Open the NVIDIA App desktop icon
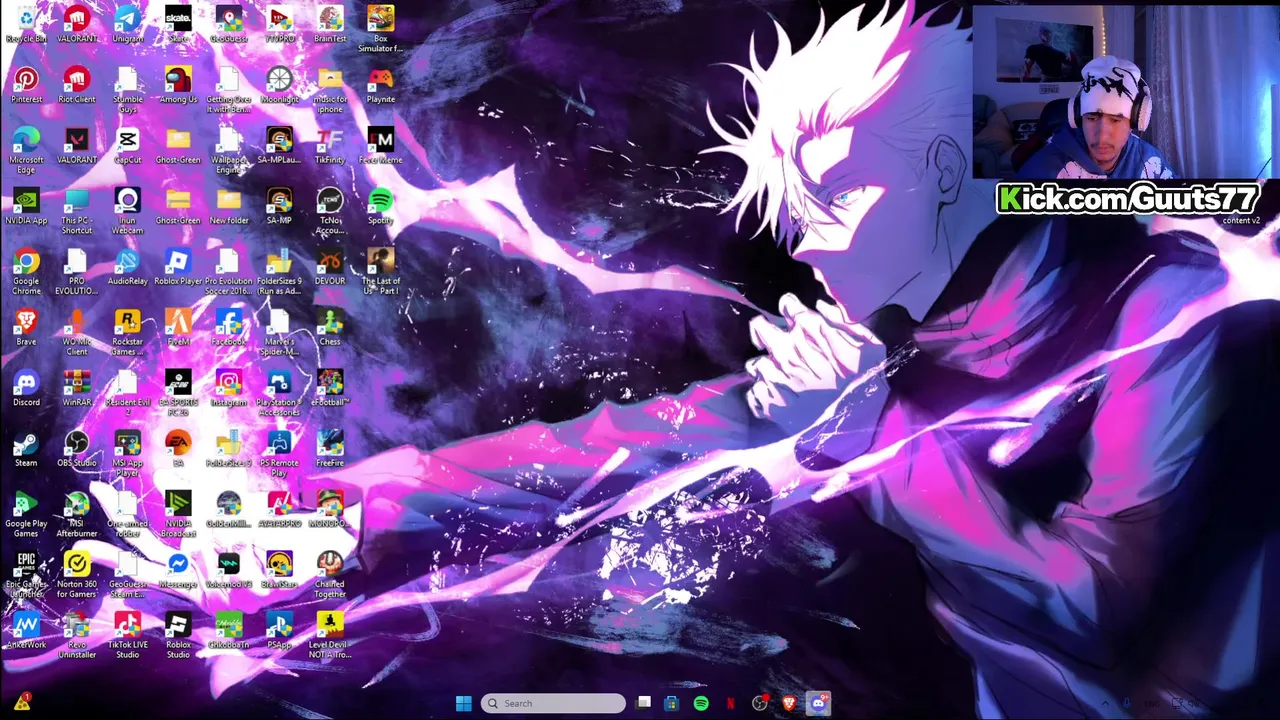 coord(26,207)
